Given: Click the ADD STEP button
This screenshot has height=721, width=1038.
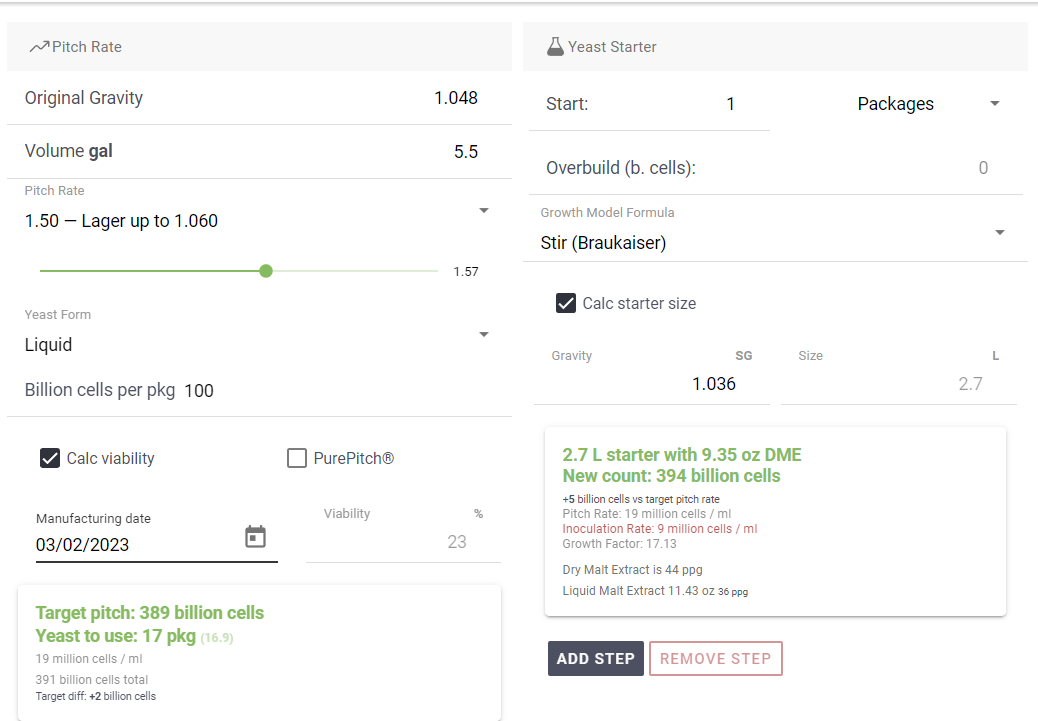Looking at the screenshot, I should click(596, 659).
